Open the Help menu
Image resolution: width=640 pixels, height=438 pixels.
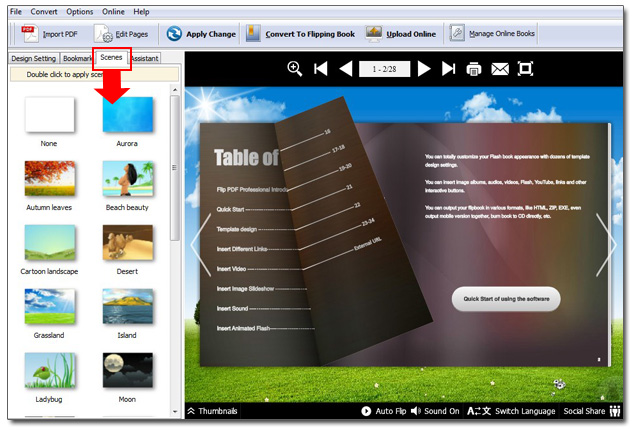pyautogui.click(x=141, y=11)
